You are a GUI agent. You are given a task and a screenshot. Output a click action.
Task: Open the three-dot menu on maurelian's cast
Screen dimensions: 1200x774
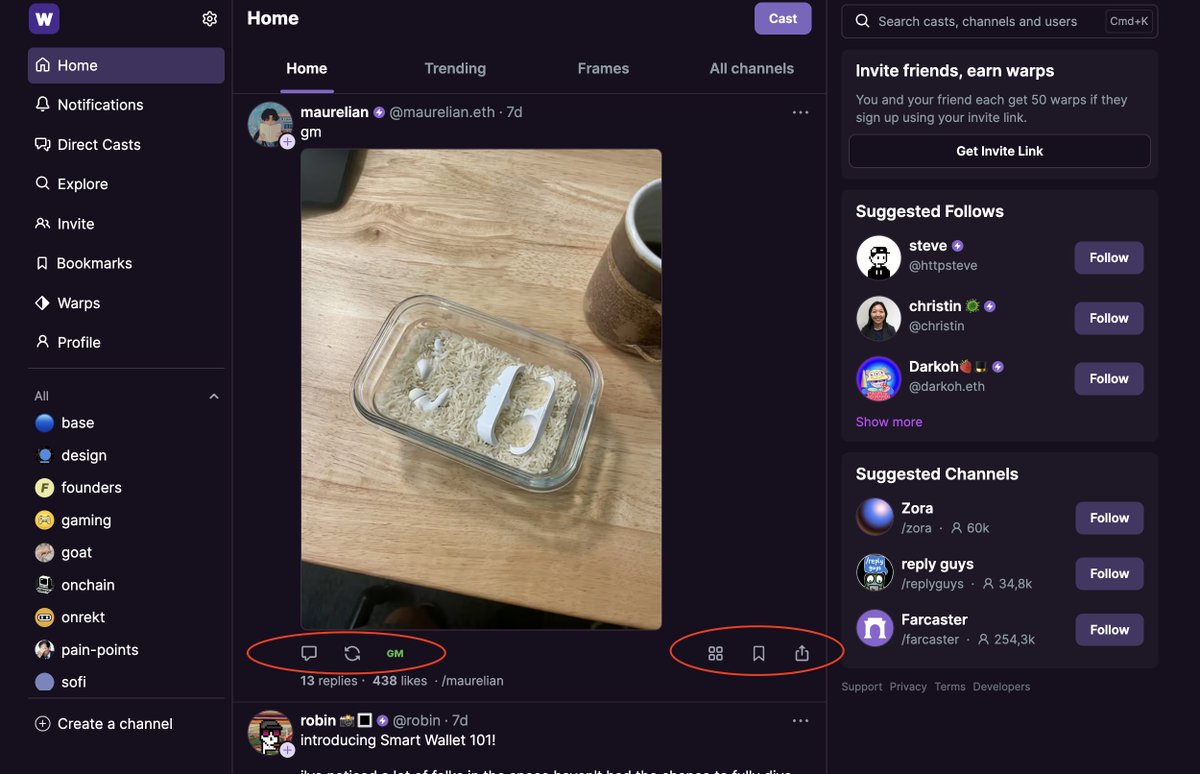[x=800, y=112]
